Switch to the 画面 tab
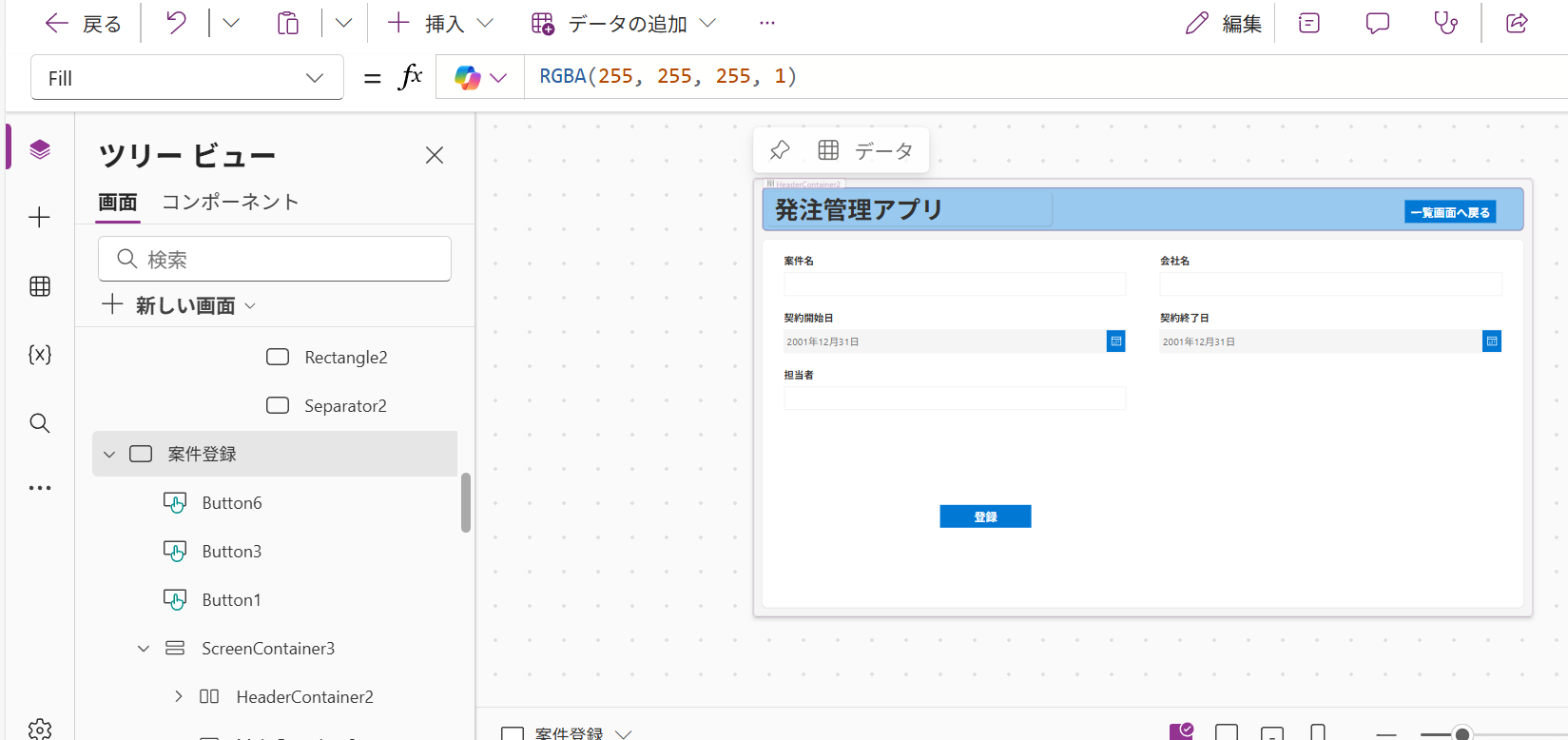The width and height of the screenshot is (1568, 740). [118, 202]
